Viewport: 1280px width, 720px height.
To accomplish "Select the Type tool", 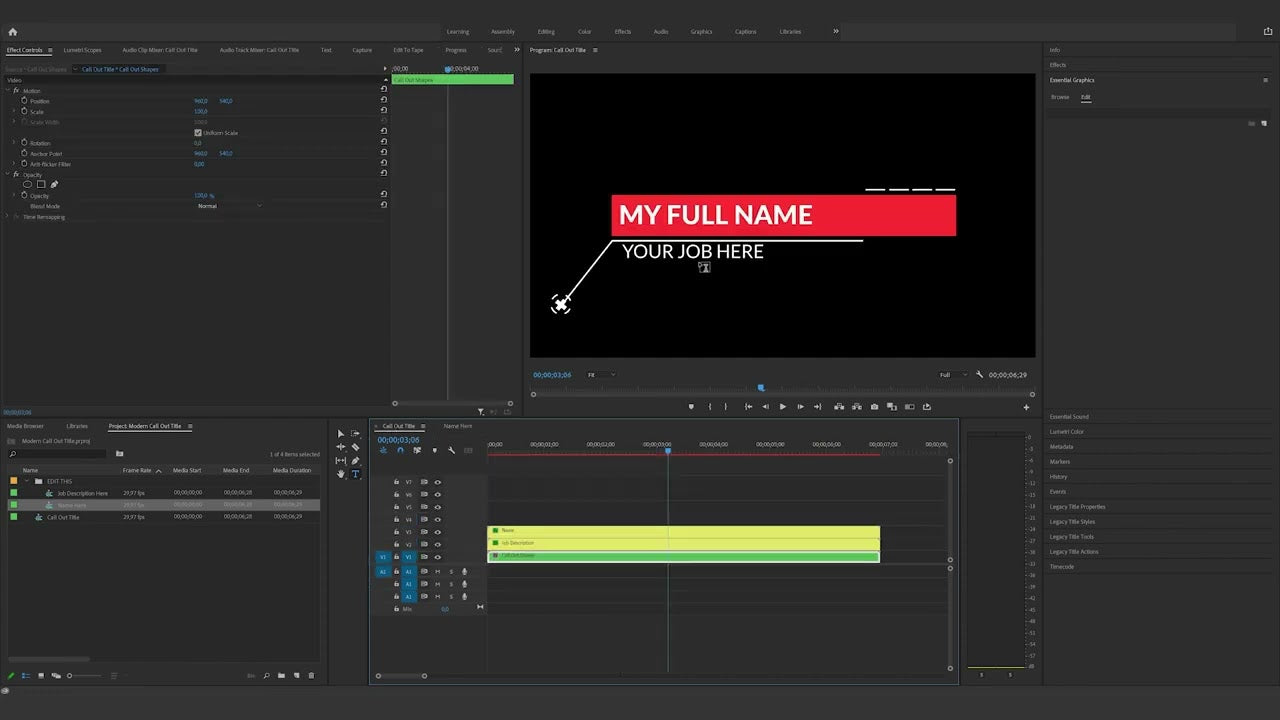I will 356,473.
